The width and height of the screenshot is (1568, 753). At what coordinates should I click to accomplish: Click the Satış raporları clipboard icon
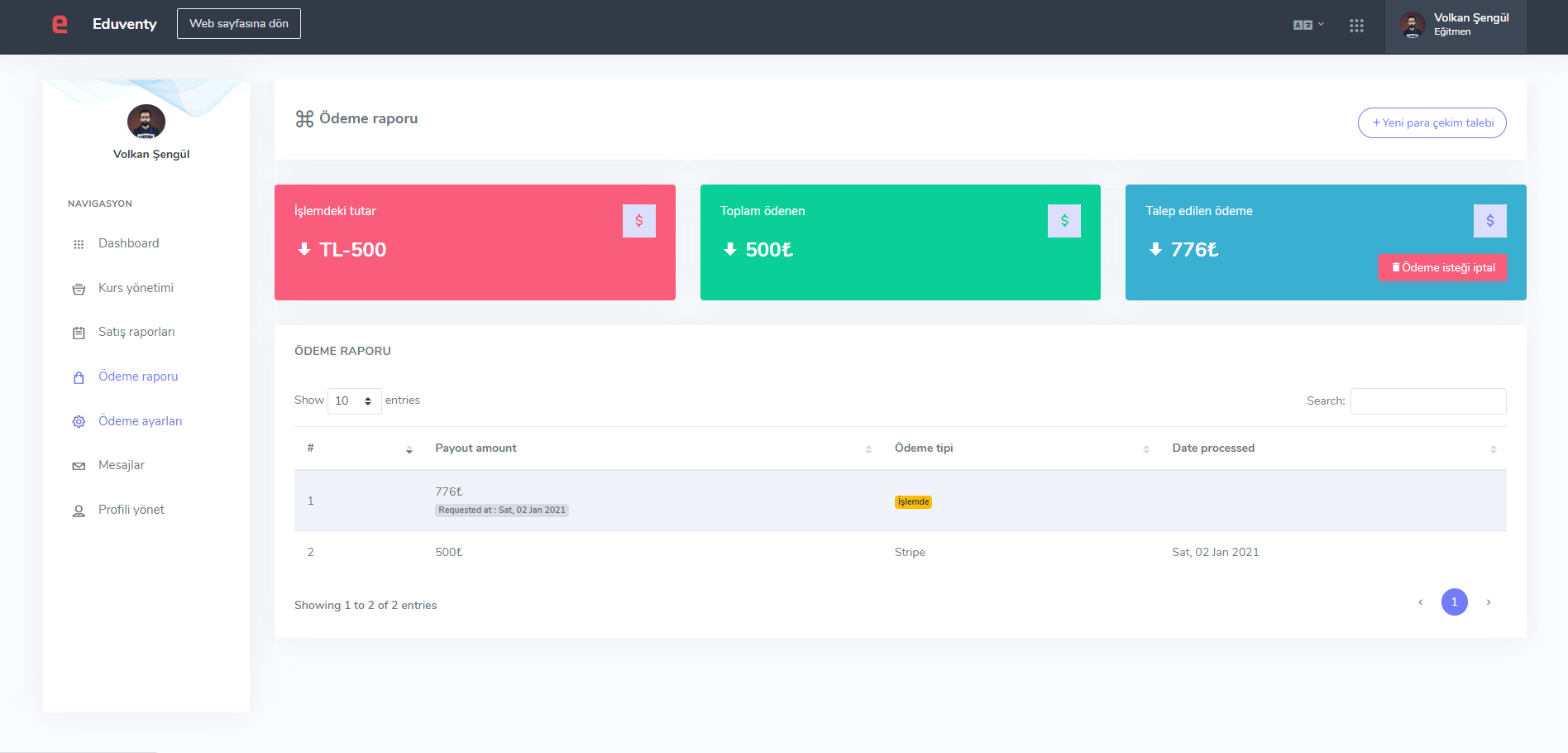(x=79, y=333)
